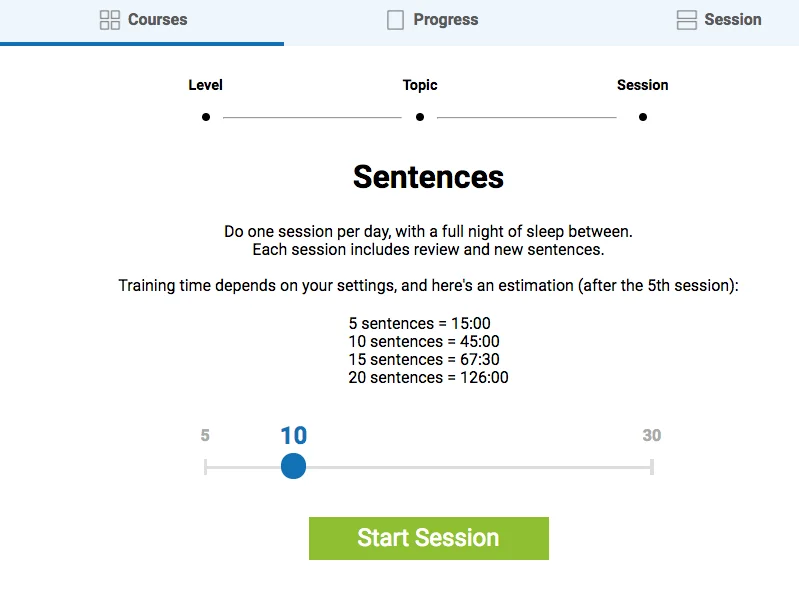Open the Courses tab
This screenshot has height=604, width=799.
[157, 20]
